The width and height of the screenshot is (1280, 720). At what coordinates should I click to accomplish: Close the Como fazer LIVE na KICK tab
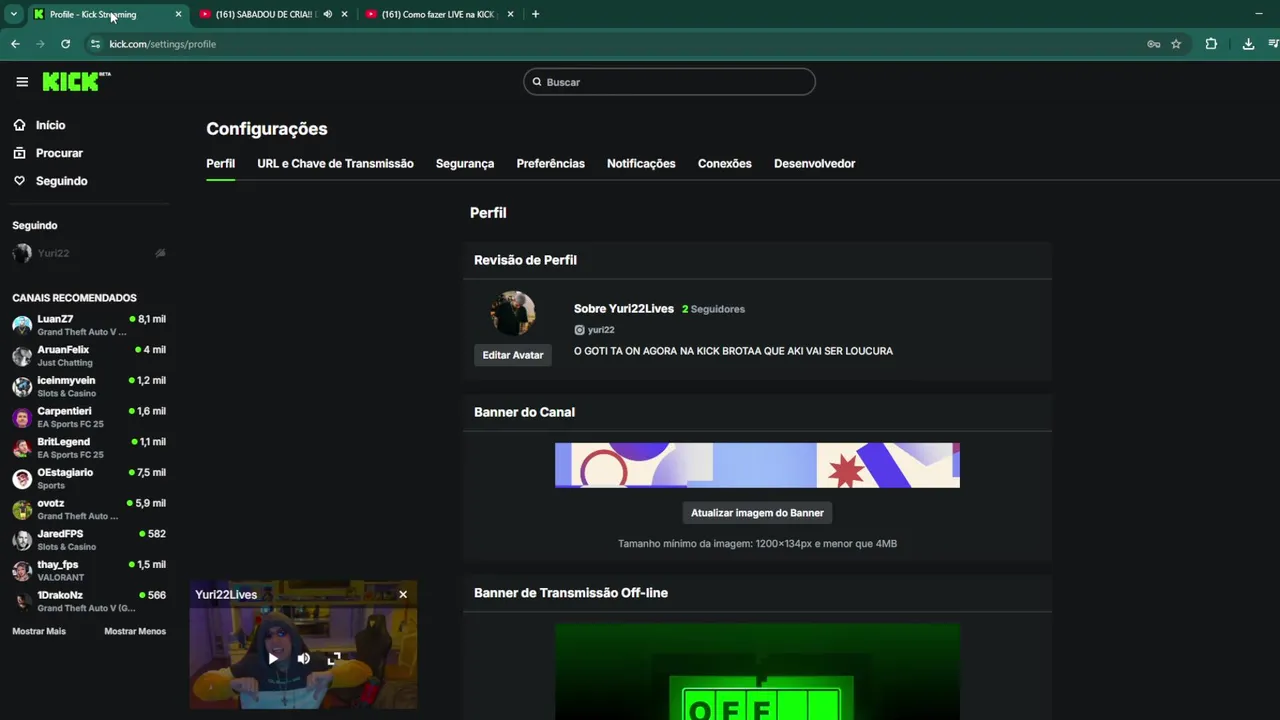[x=510, y=14]
